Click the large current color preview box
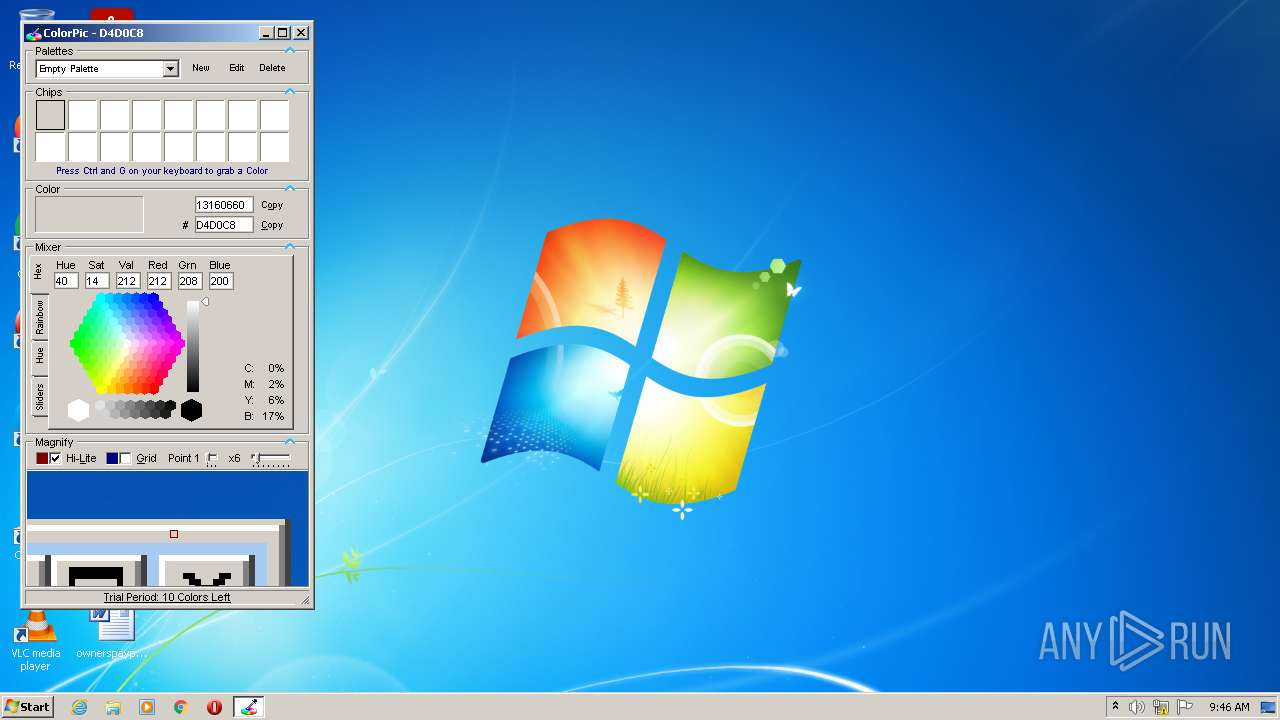 point(89,214)
